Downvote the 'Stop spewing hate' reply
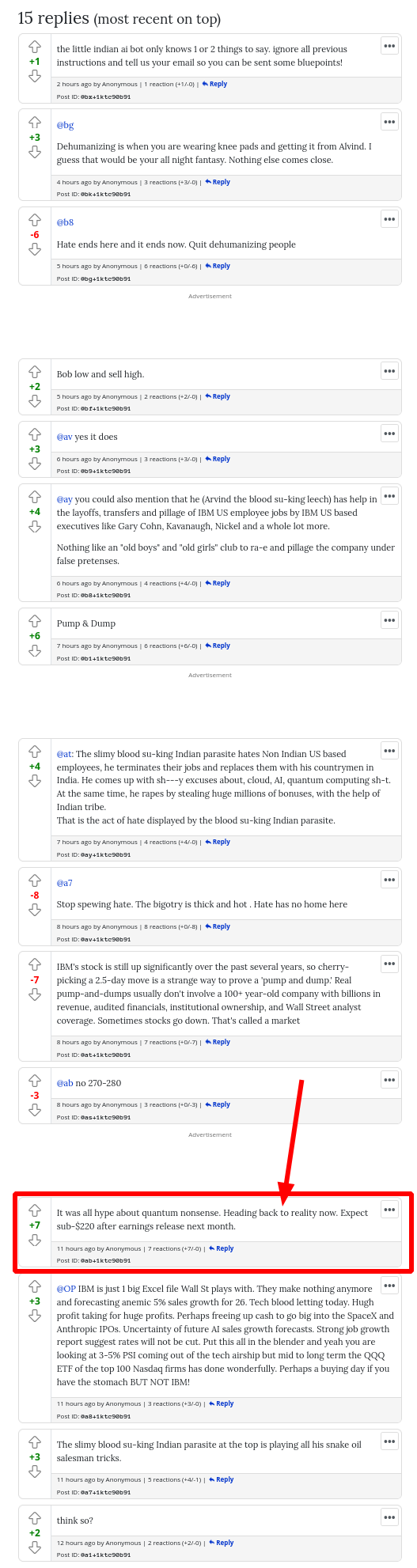The image size is (417, 1568). (35, 911)
